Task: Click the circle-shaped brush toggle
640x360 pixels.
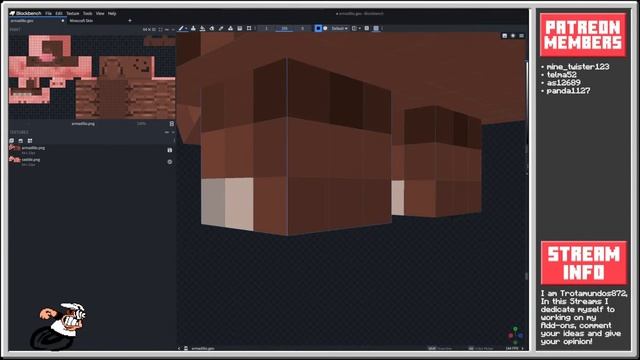Action: point(325,28)
